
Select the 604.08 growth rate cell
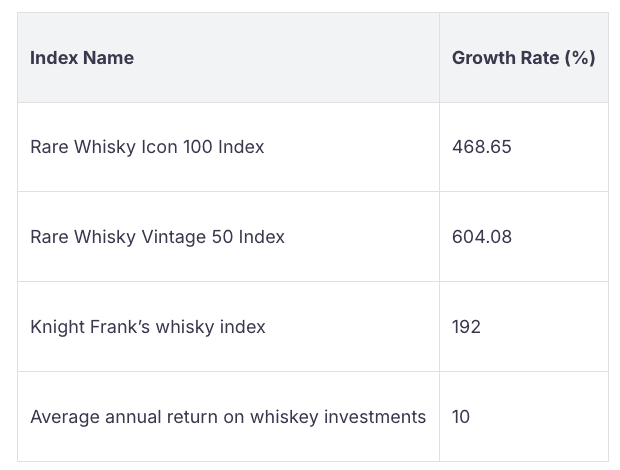pyautogui.click(x=481, y=237)
